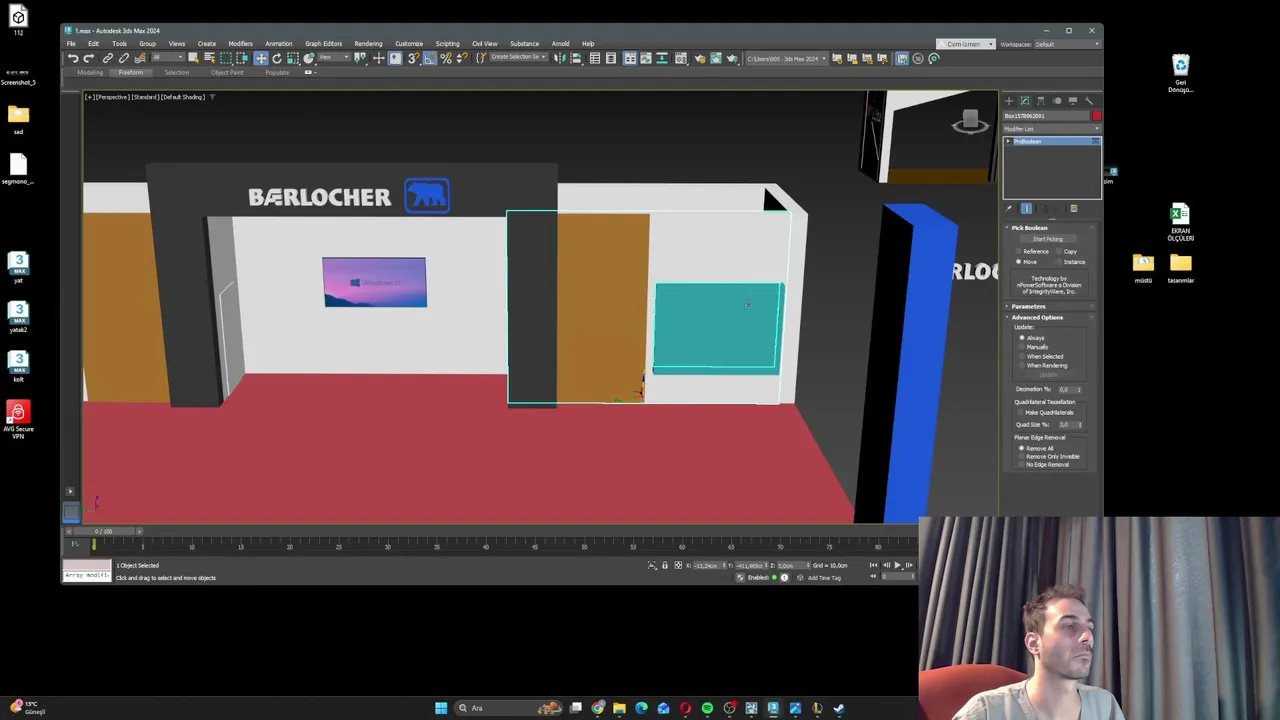Click the Pin Stack icon

(x=1009, y=209)
